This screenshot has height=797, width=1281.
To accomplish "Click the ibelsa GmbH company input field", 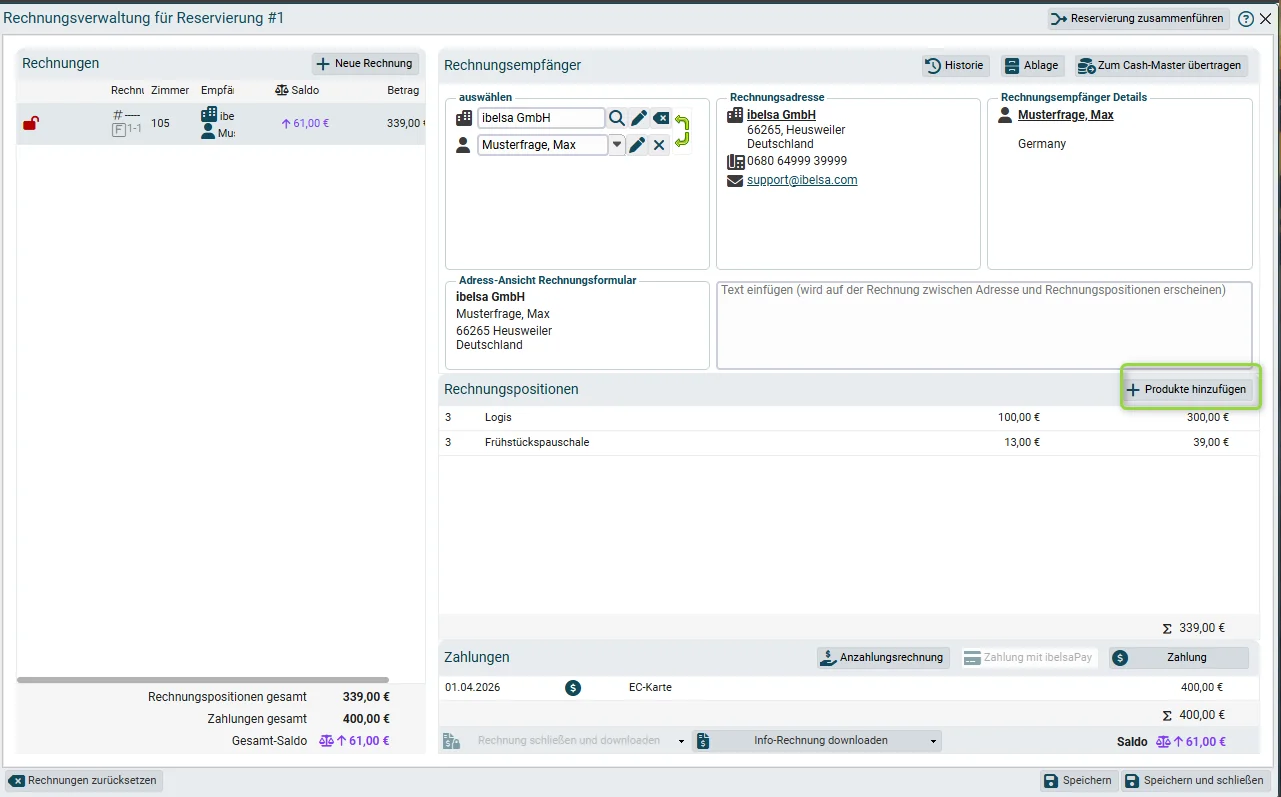I will click(541, 118).
